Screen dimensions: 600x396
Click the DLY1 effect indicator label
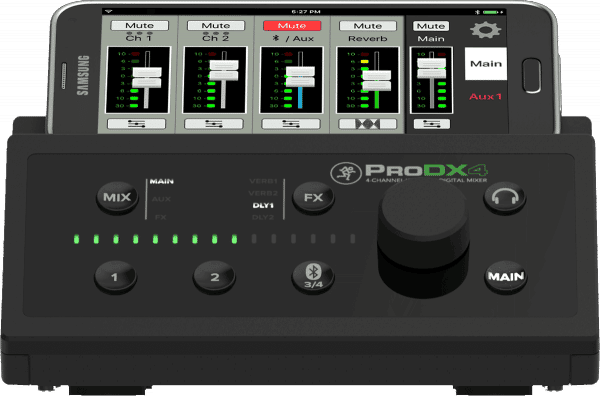coord(263,205)
